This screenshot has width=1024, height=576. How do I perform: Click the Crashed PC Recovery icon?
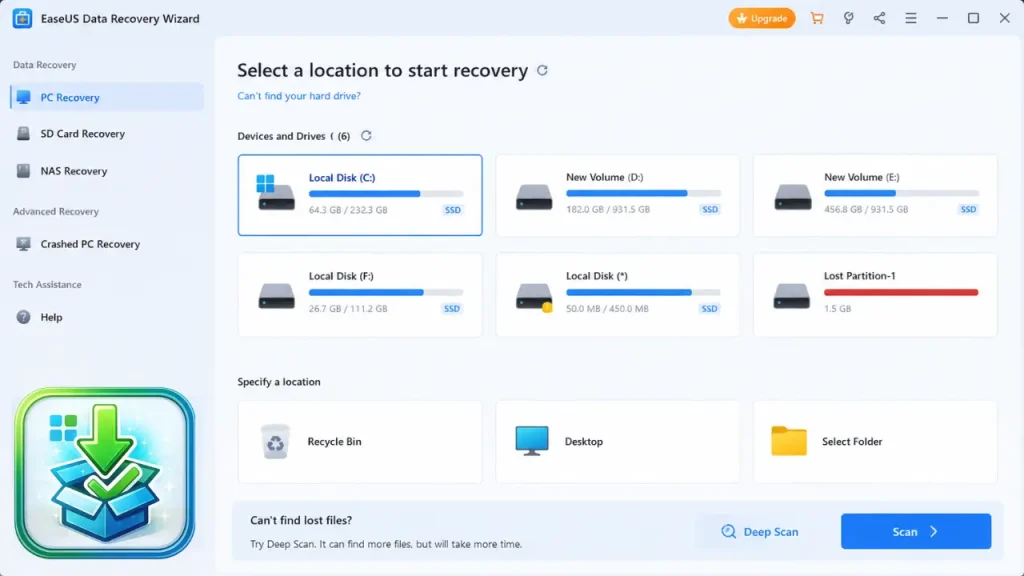click(24, 244)
